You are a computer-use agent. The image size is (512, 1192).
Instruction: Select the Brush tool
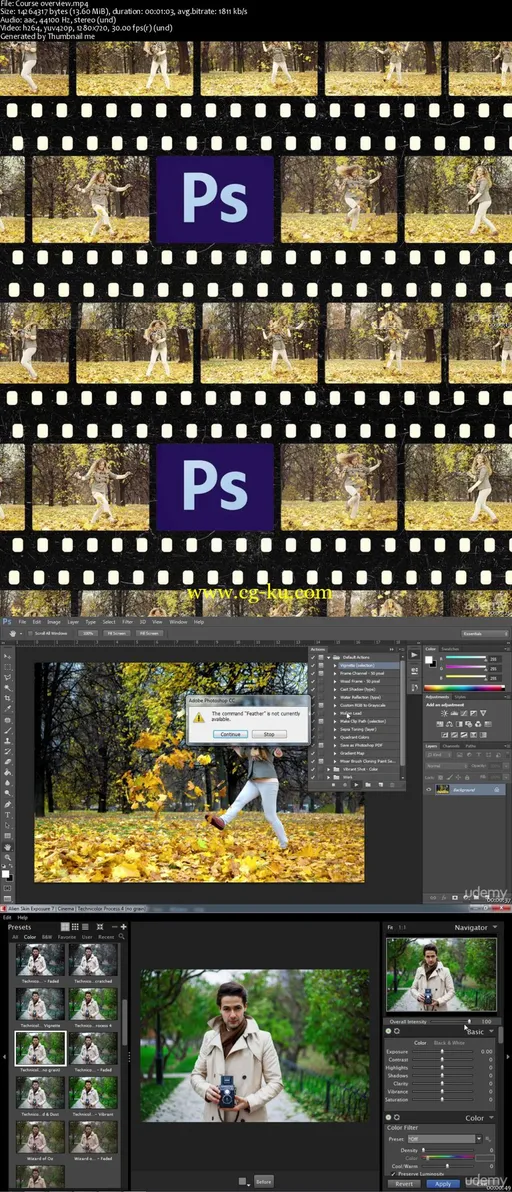pos(8,730)
